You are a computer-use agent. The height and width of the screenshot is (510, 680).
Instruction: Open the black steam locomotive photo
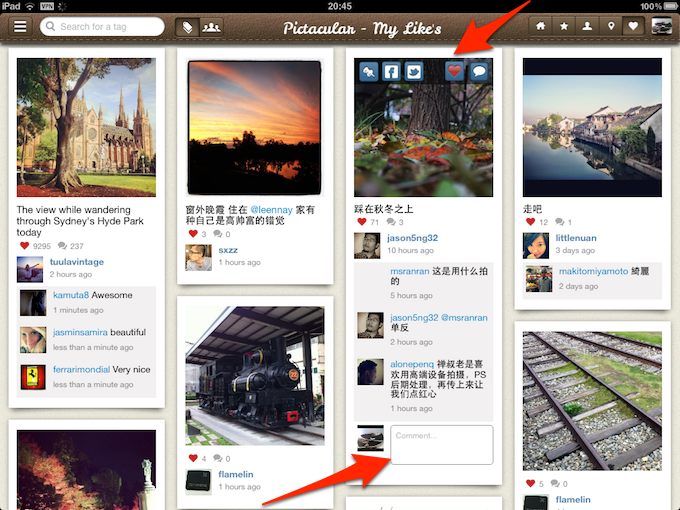(x=255, y=376)
